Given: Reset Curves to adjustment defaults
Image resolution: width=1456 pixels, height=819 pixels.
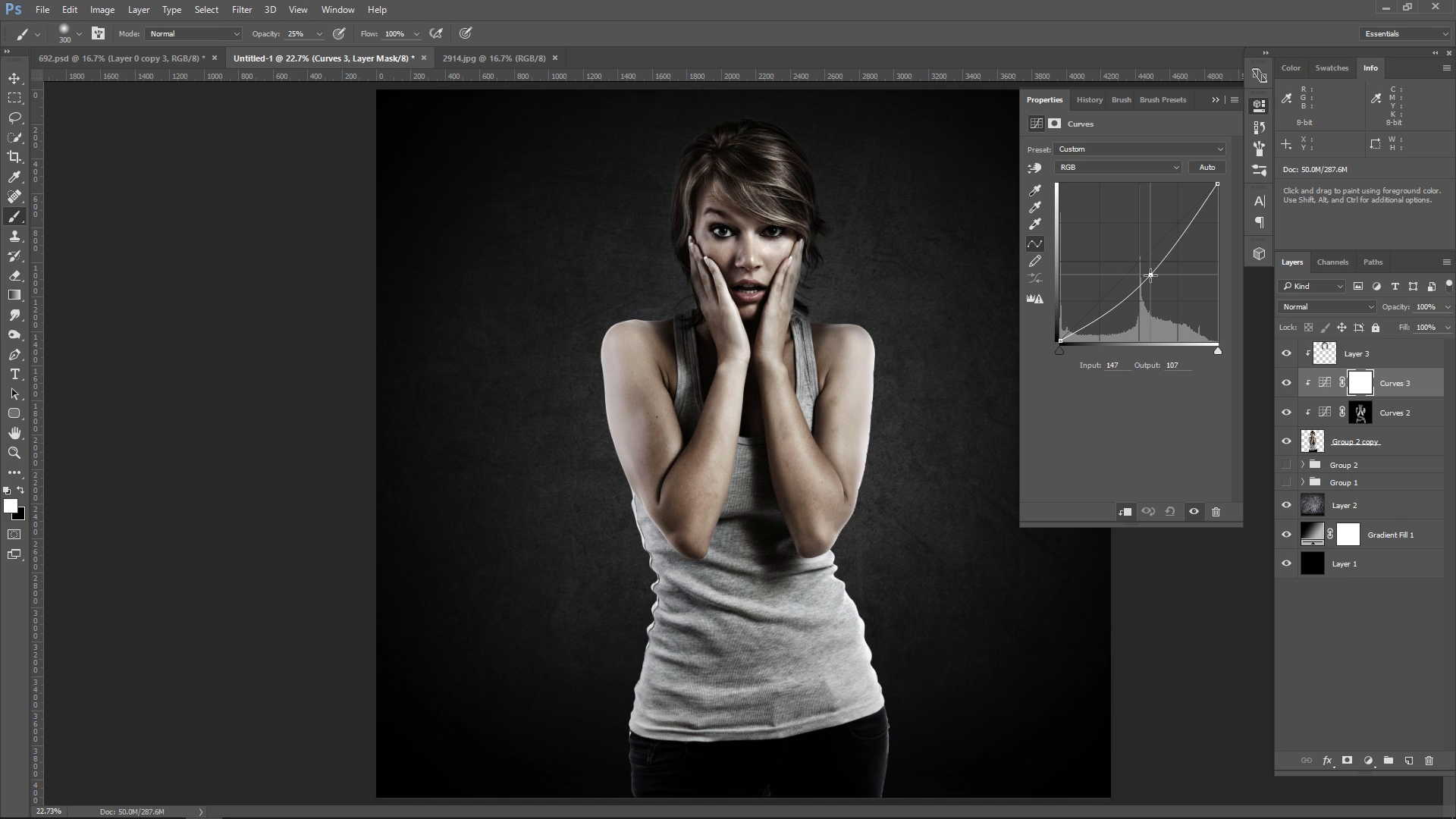Looking at the screenshot, I should [x=1170, y=512].
